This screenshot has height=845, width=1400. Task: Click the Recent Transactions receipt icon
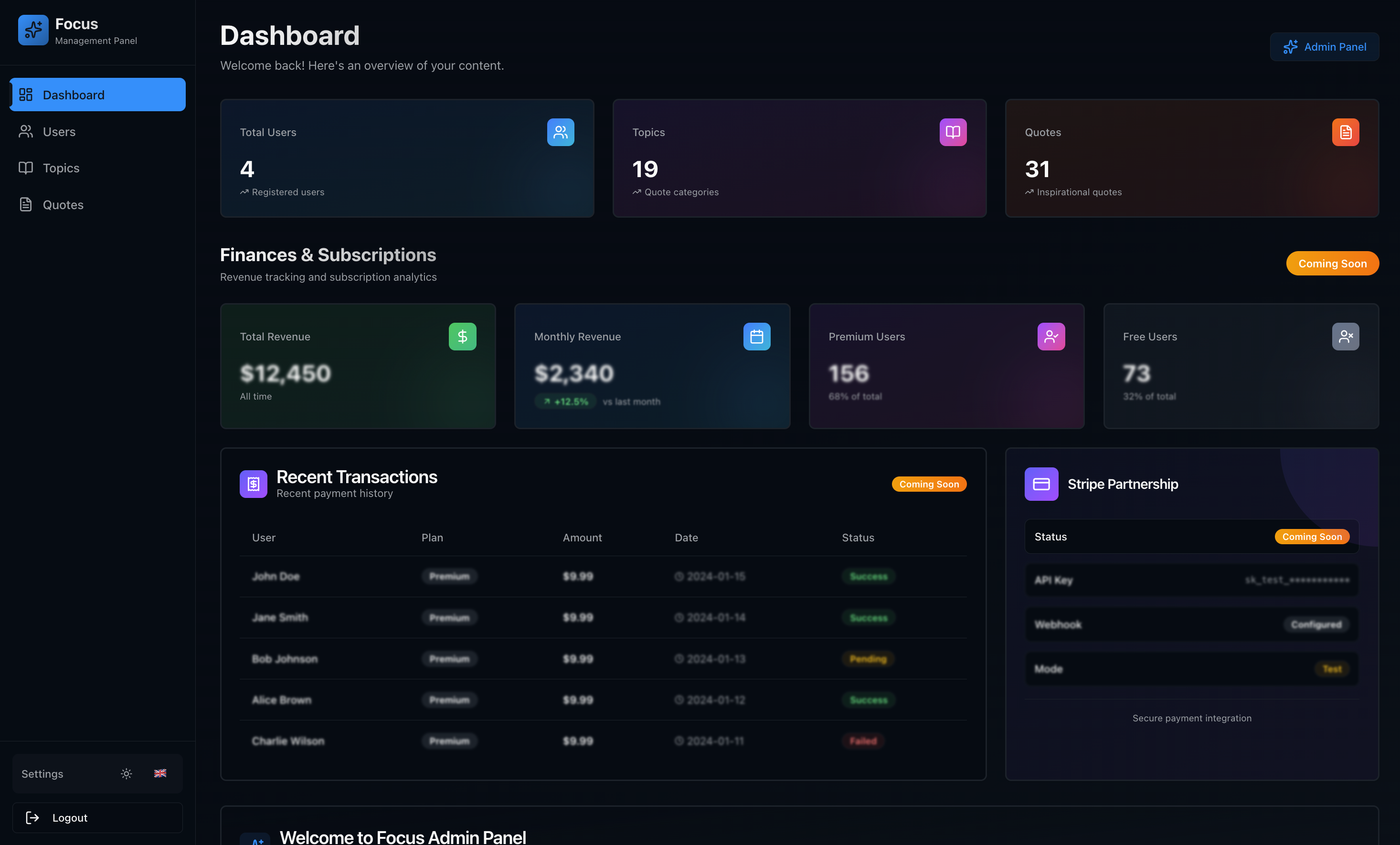pos(254,484)
